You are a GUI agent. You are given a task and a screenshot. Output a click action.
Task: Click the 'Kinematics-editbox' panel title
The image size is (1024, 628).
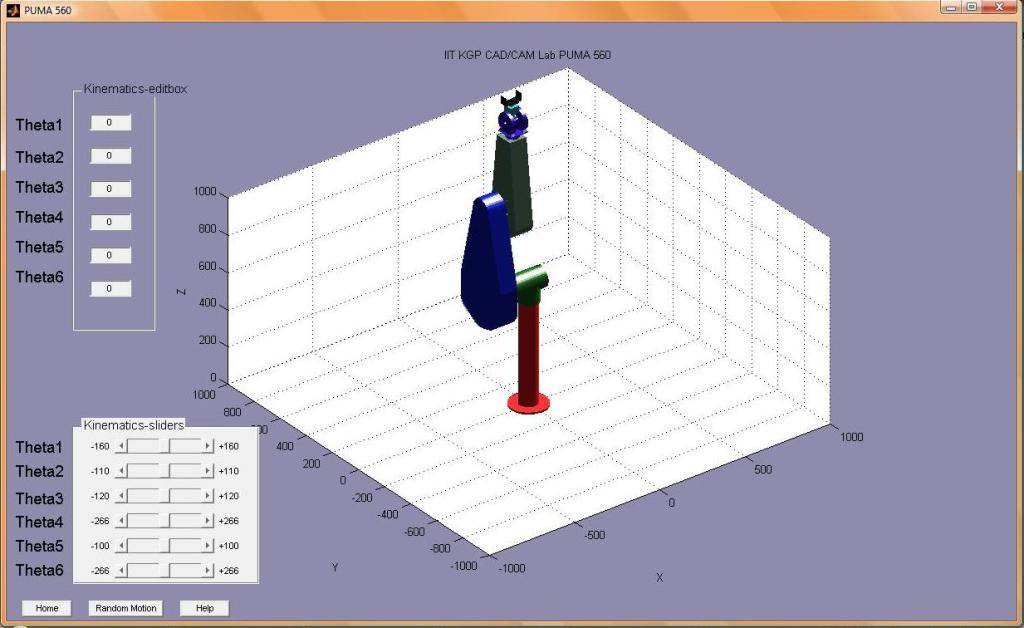(135, 89)
